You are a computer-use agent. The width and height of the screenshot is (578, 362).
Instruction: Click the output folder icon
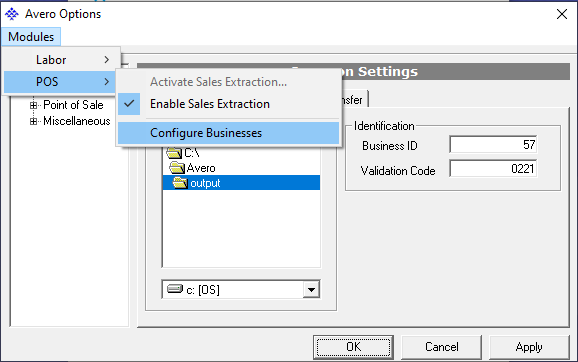[180, 183]
